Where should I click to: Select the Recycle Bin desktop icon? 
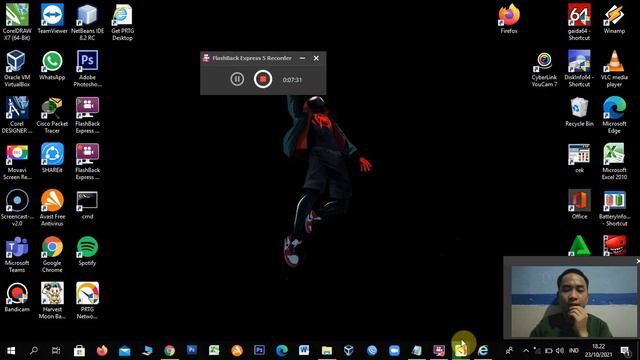579,112
